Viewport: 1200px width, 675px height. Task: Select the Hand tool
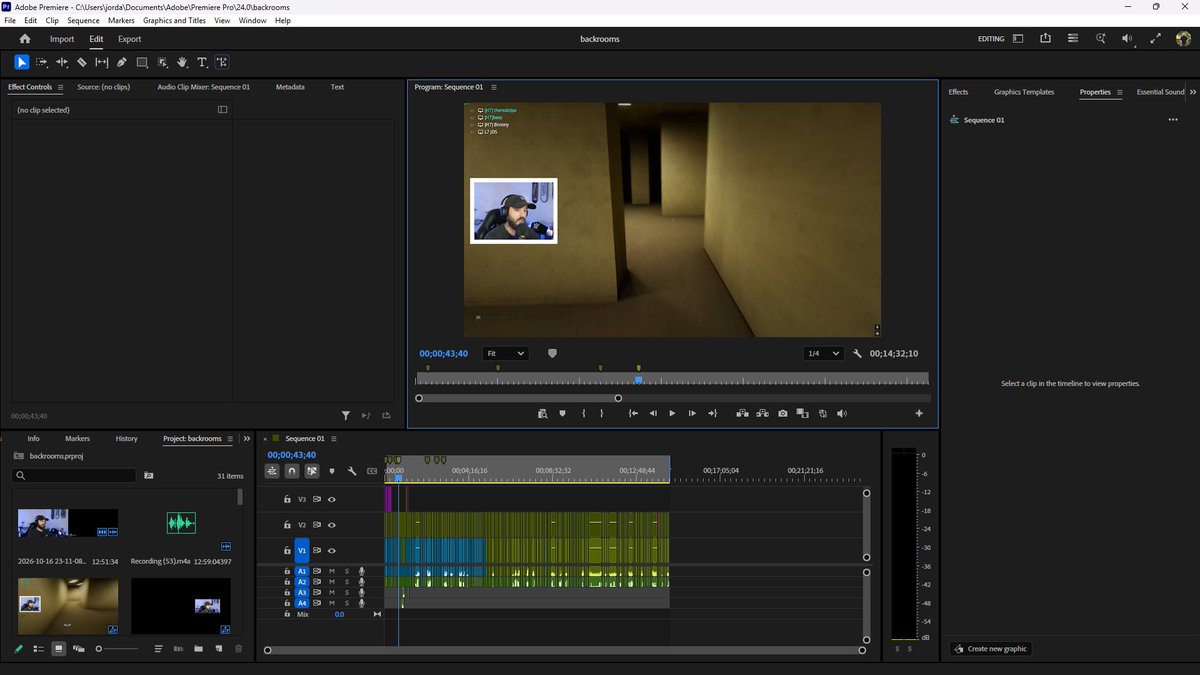pyautogui.click(x=182, y=62)
